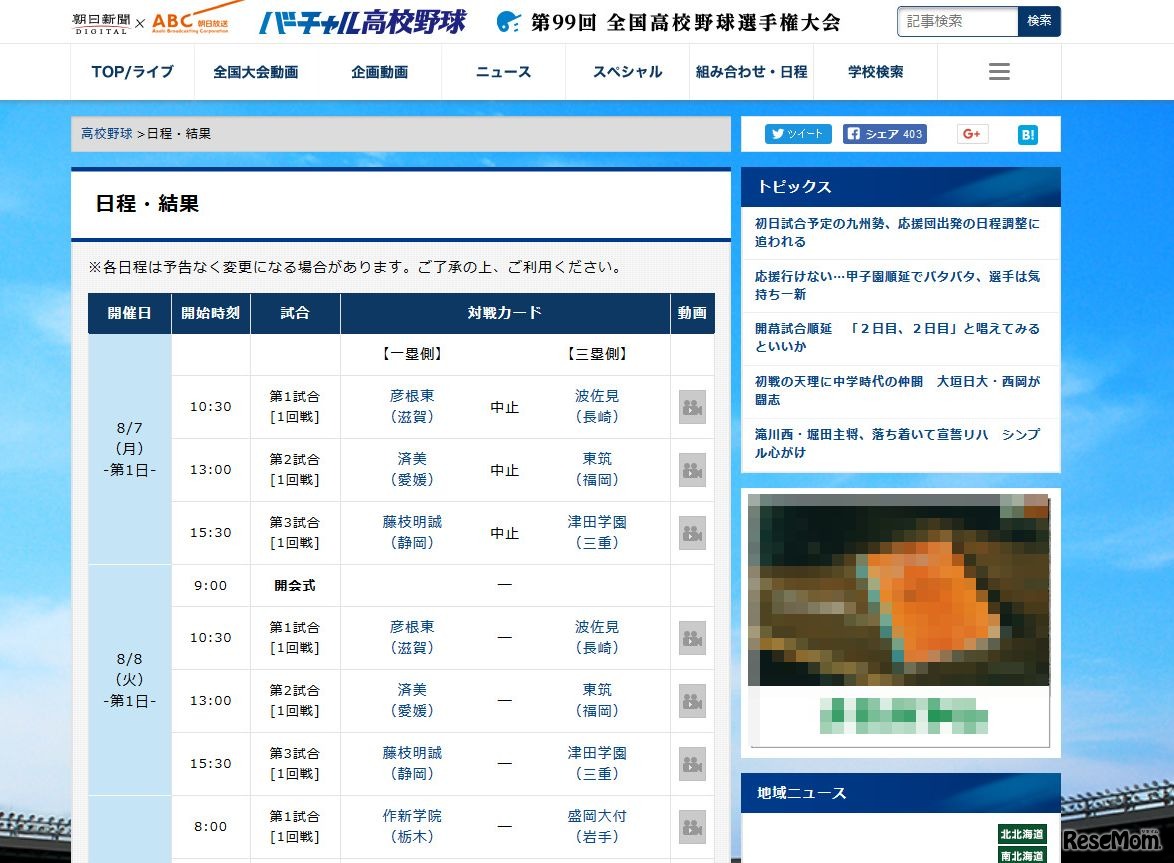Open video icon for 8/7 藤枝明誠 vs 津田学園
This screenshot has height=863, width=1174.
tap(693, 533)
